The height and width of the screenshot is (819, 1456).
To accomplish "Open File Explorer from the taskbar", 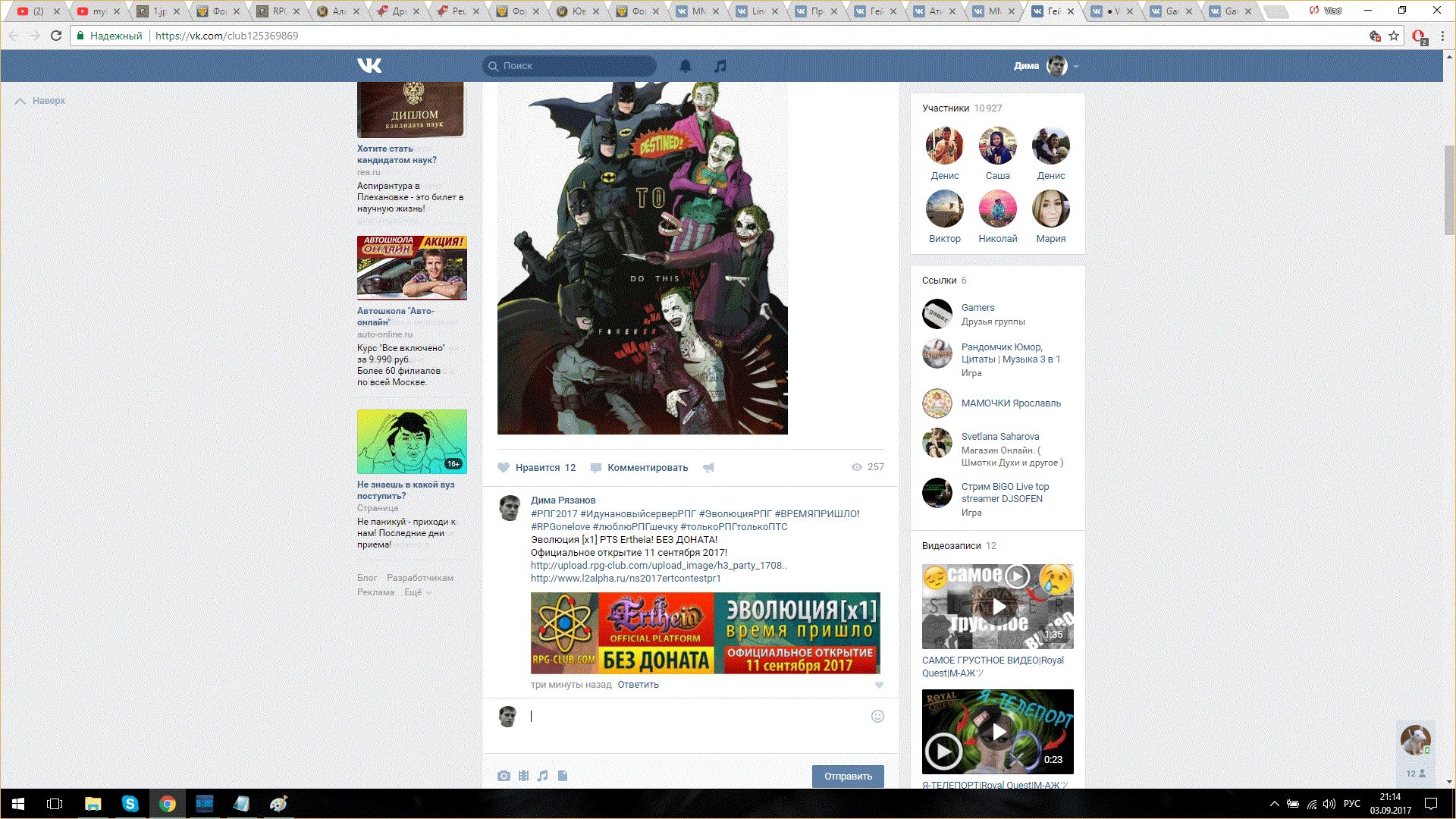I will pyautogui.click(x=93, y=804).
